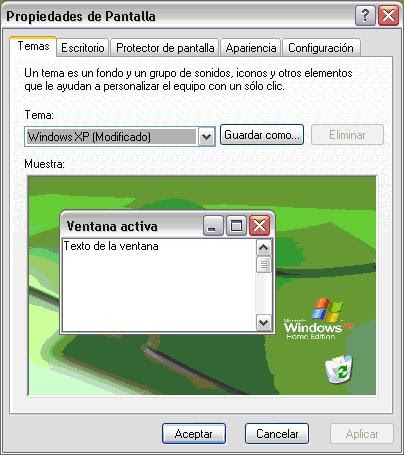Click the preview scrollbar up arrow

(264, 248)
